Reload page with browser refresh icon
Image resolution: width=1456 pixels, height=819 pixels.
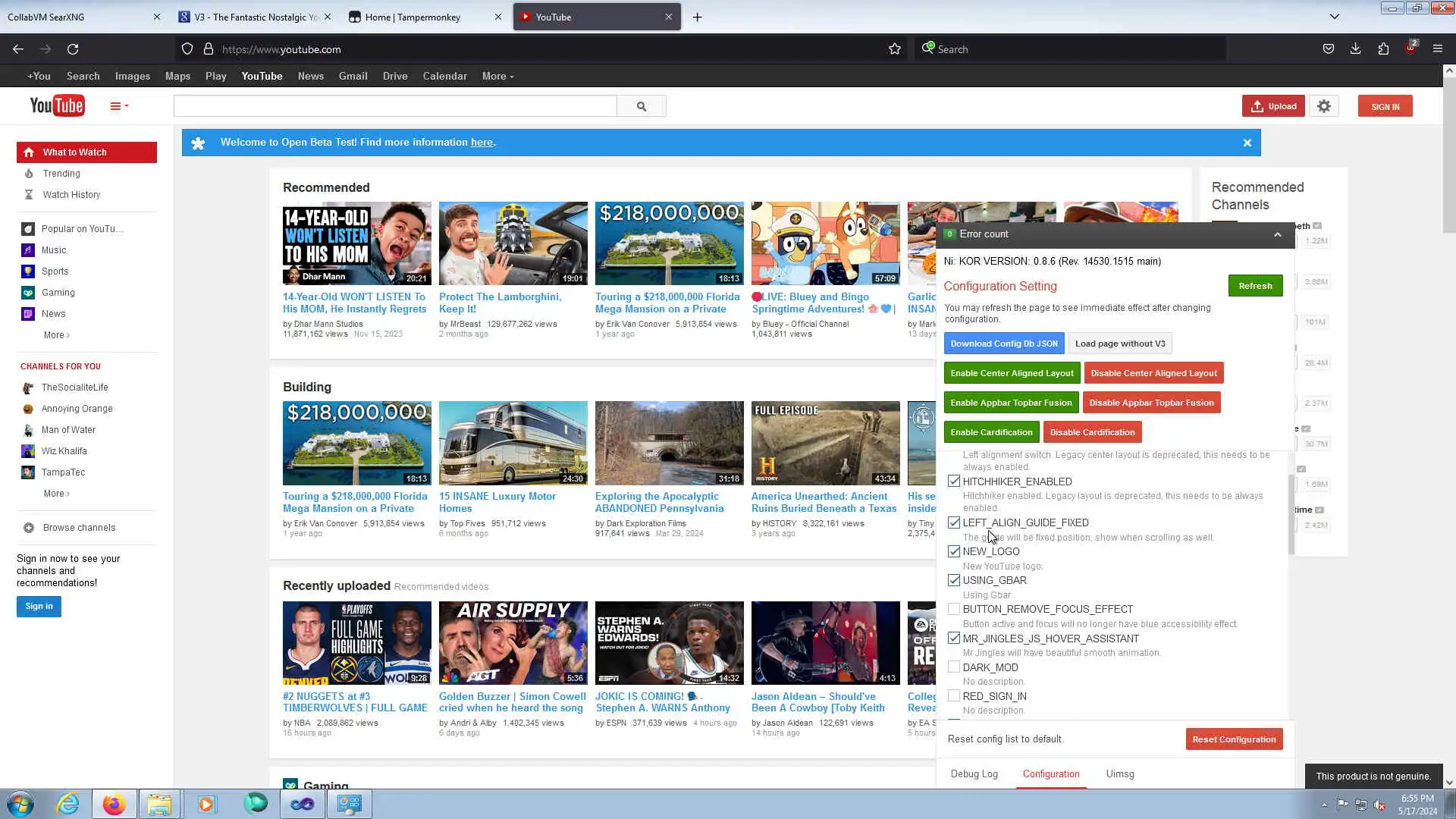tap(73, 49)
